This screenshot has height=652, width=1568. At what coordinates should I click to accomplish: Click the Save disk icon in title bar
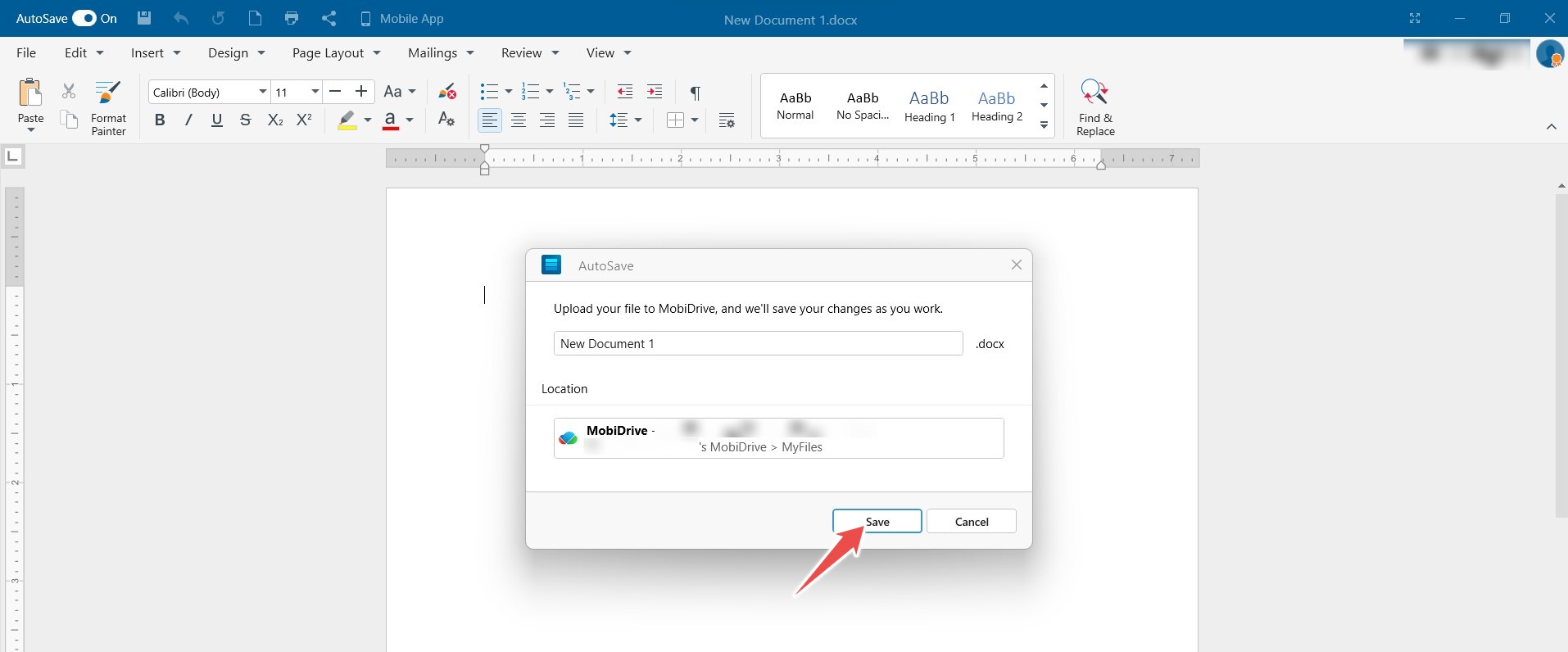144,18
